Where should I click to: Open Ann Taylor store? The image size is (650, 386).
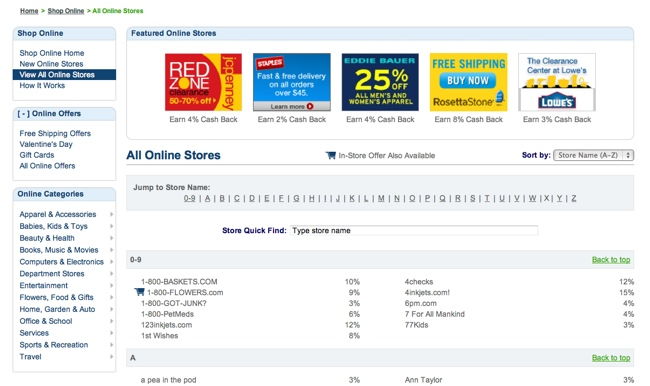(x=423, y=380)
